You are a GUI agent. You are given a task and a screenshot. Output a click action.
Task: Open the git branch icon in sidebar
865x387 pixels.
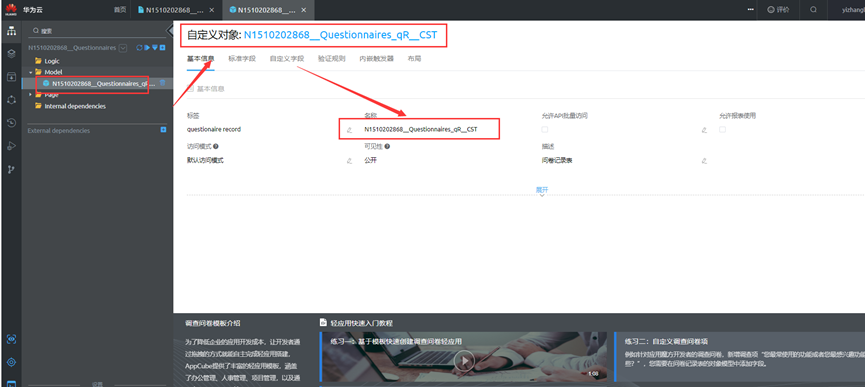click(x=11, y=169)
